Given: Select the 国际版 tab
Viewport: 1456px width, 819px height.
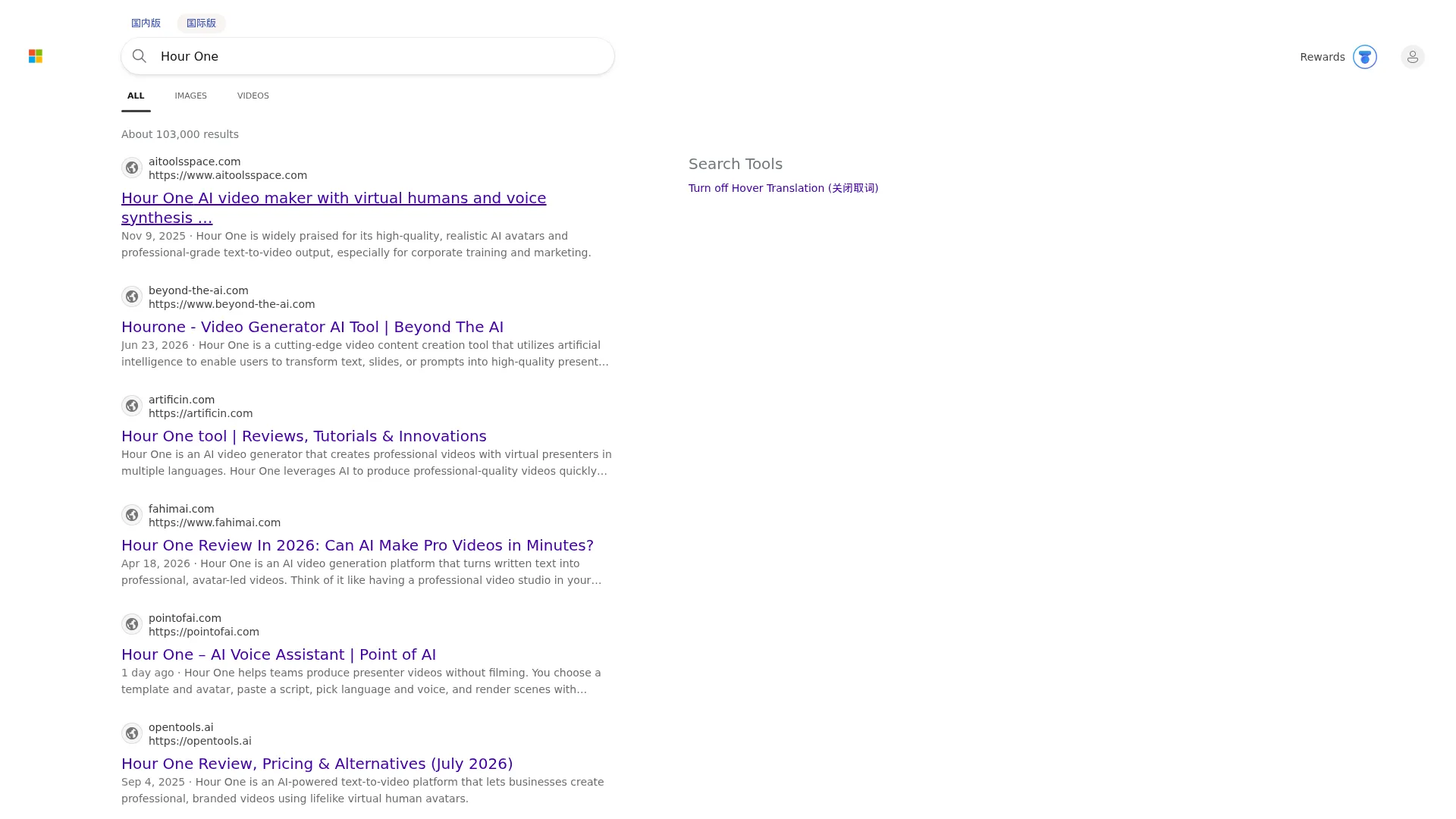Looking at the screenshot, I should coord(201,23).
